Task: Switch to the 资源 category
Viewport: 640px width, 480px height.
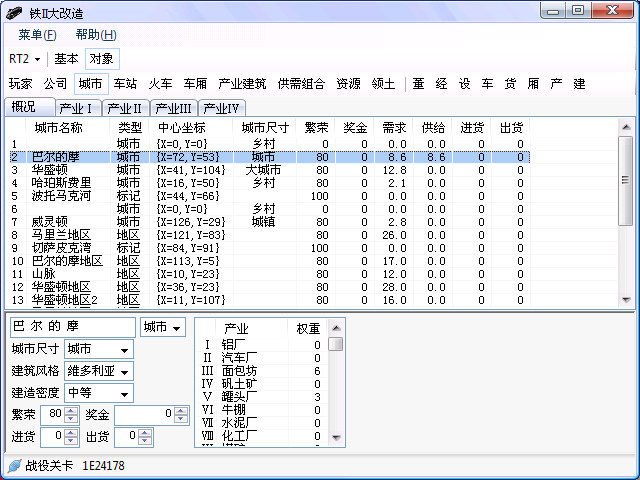Action: (x=348, y=84)
